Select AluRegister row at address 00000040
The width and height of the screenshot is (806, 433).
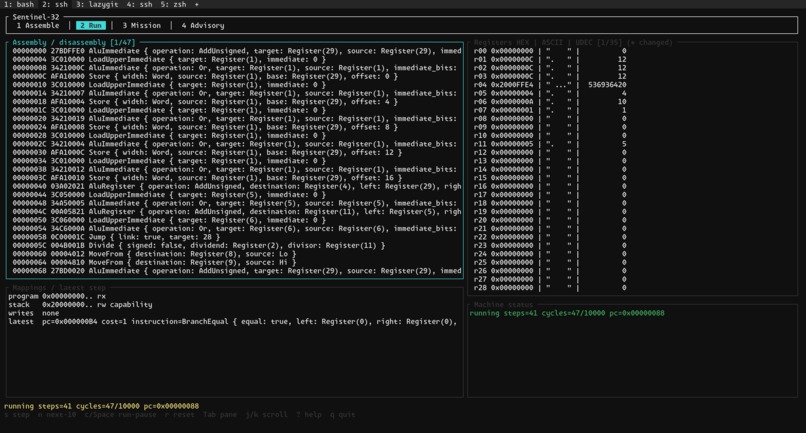[x=236, y=186]
